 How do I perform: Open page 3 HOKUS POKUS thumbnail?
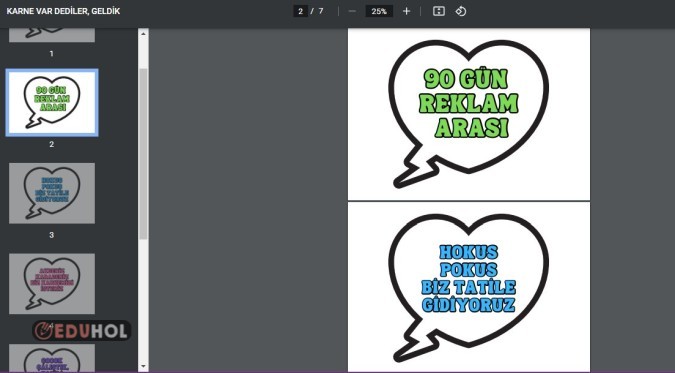coord(52,193)
